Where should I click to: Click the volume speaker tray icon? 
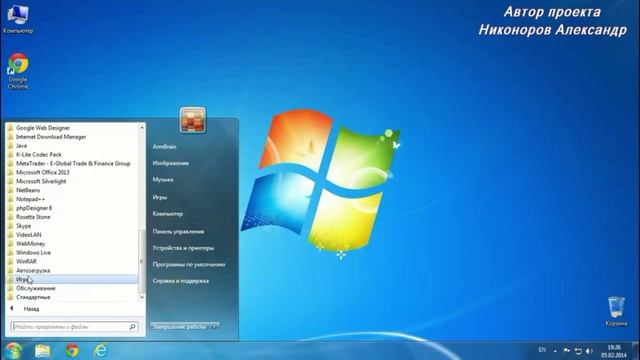pyautogui.click(x=589, y=351)
